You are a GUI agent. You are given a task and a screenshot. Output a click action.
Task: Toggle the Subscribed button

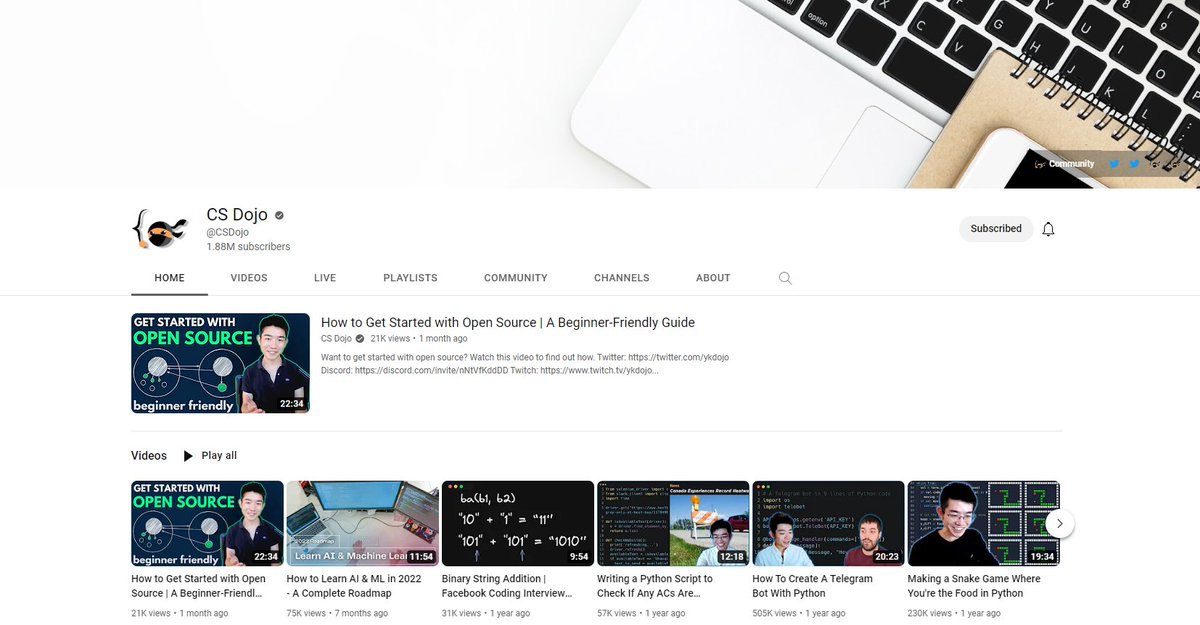click(995, 229)
